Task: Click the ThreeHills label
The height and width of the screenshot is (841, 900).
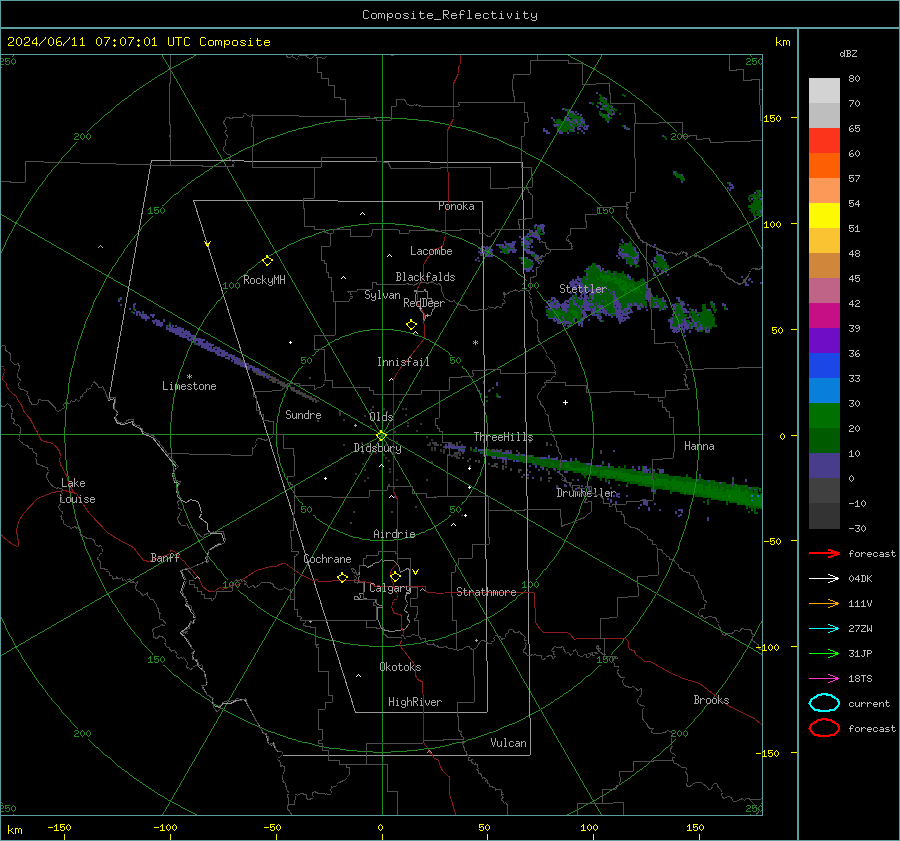Action: pos(503,437)
